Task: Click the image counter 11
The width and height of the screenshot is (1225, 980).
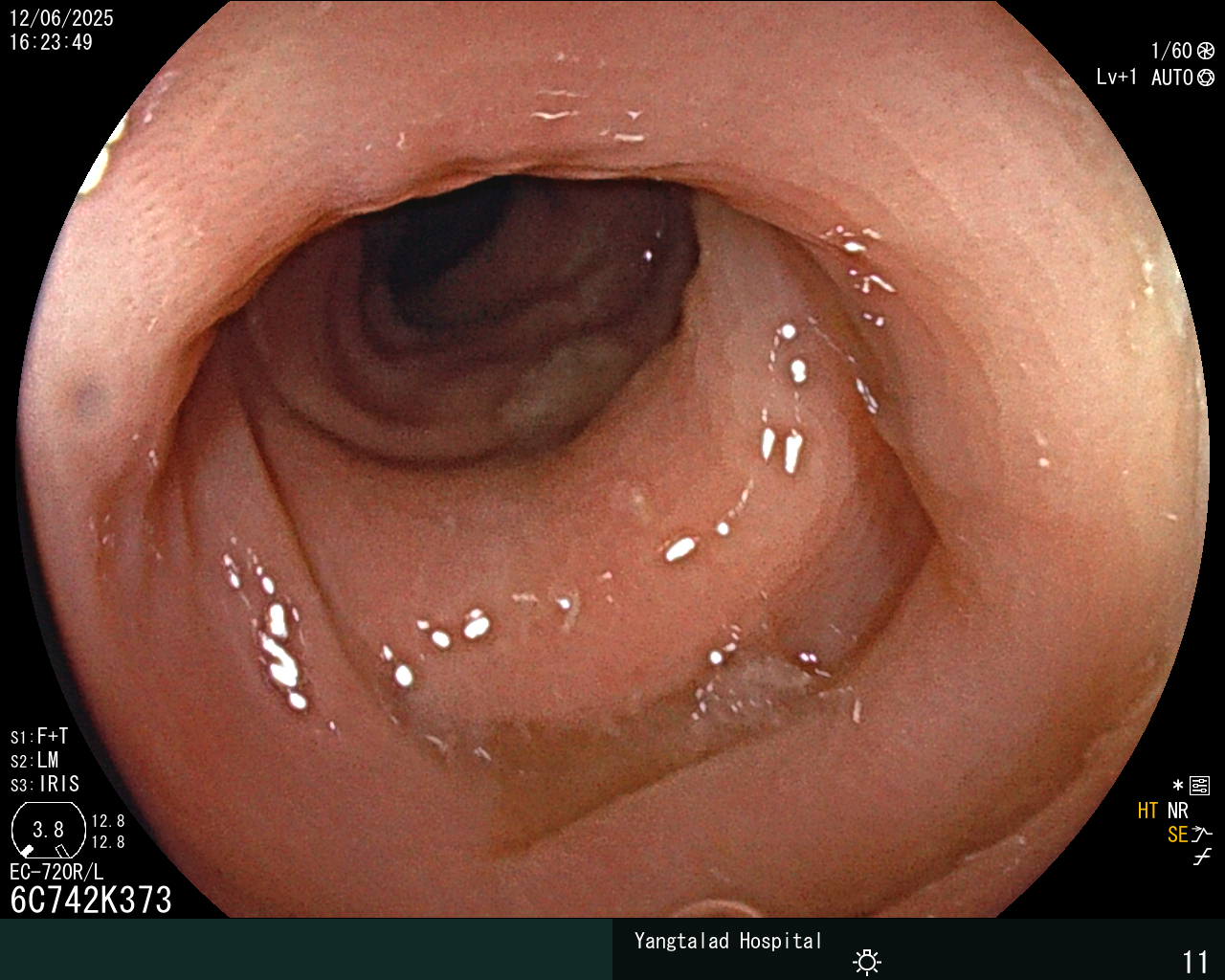Action: (x=1195, y=962)
